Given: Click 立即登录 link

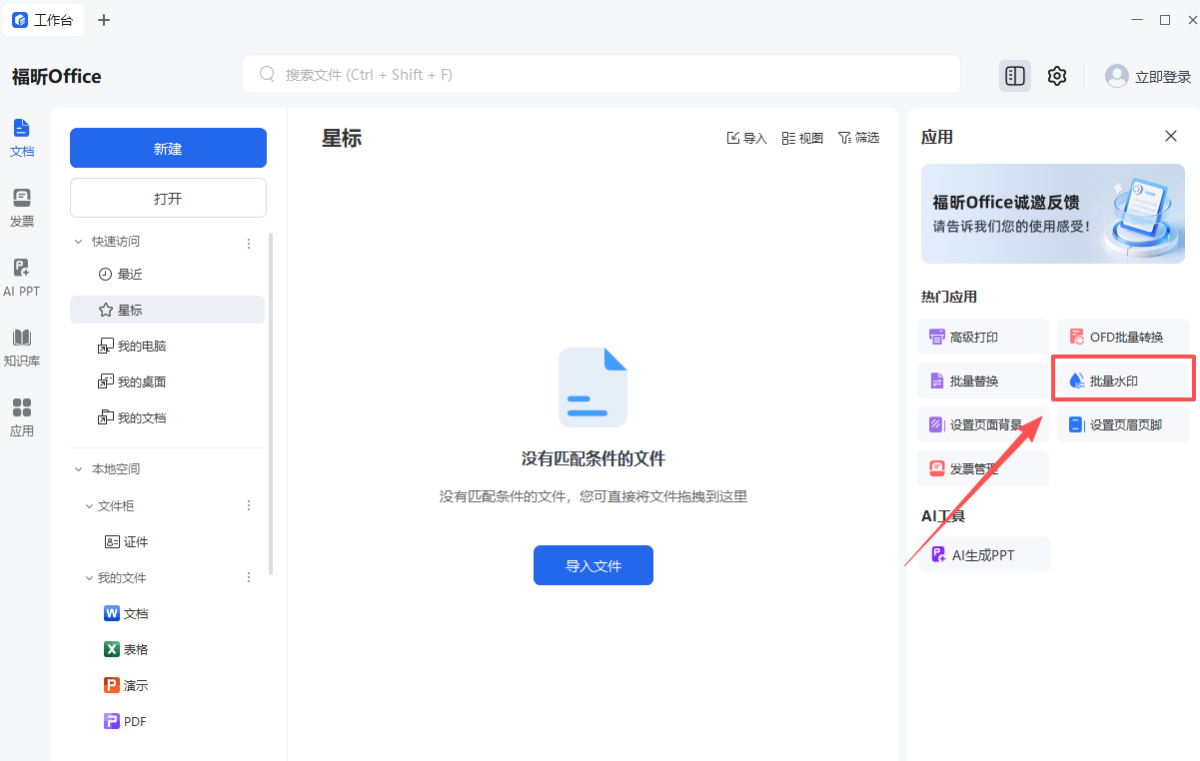Looking at the screenshot, I should 1163,77.
